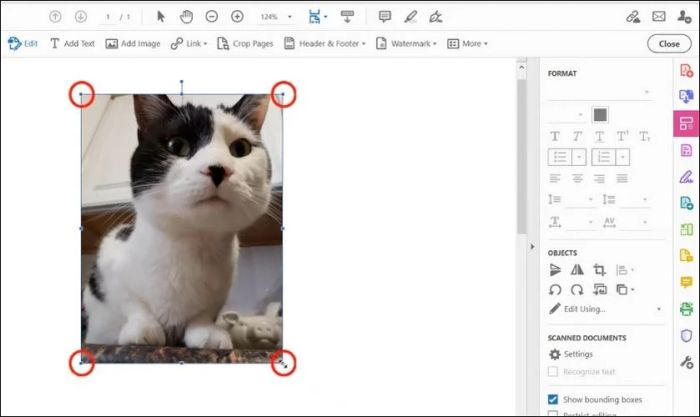The width and height of the screenshot is (700, 417).
Task: Click the Replace image icon
Action: click(x=600, y=290)
